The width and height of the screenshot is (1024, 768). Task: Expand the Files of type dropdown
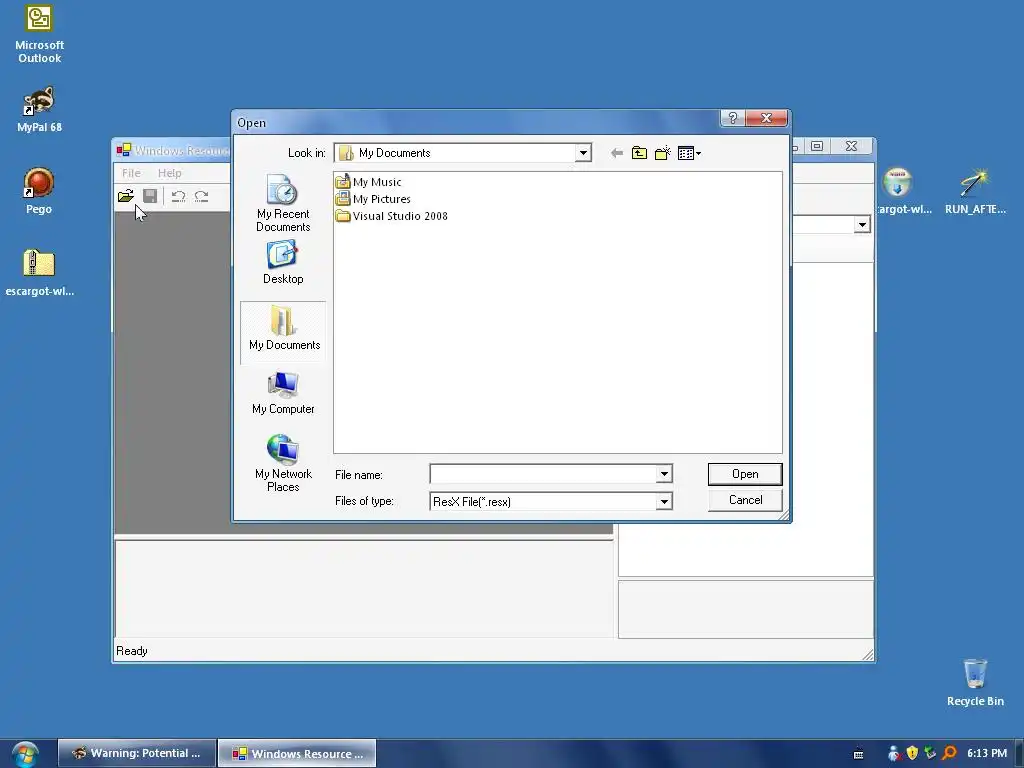pos(664,502)
